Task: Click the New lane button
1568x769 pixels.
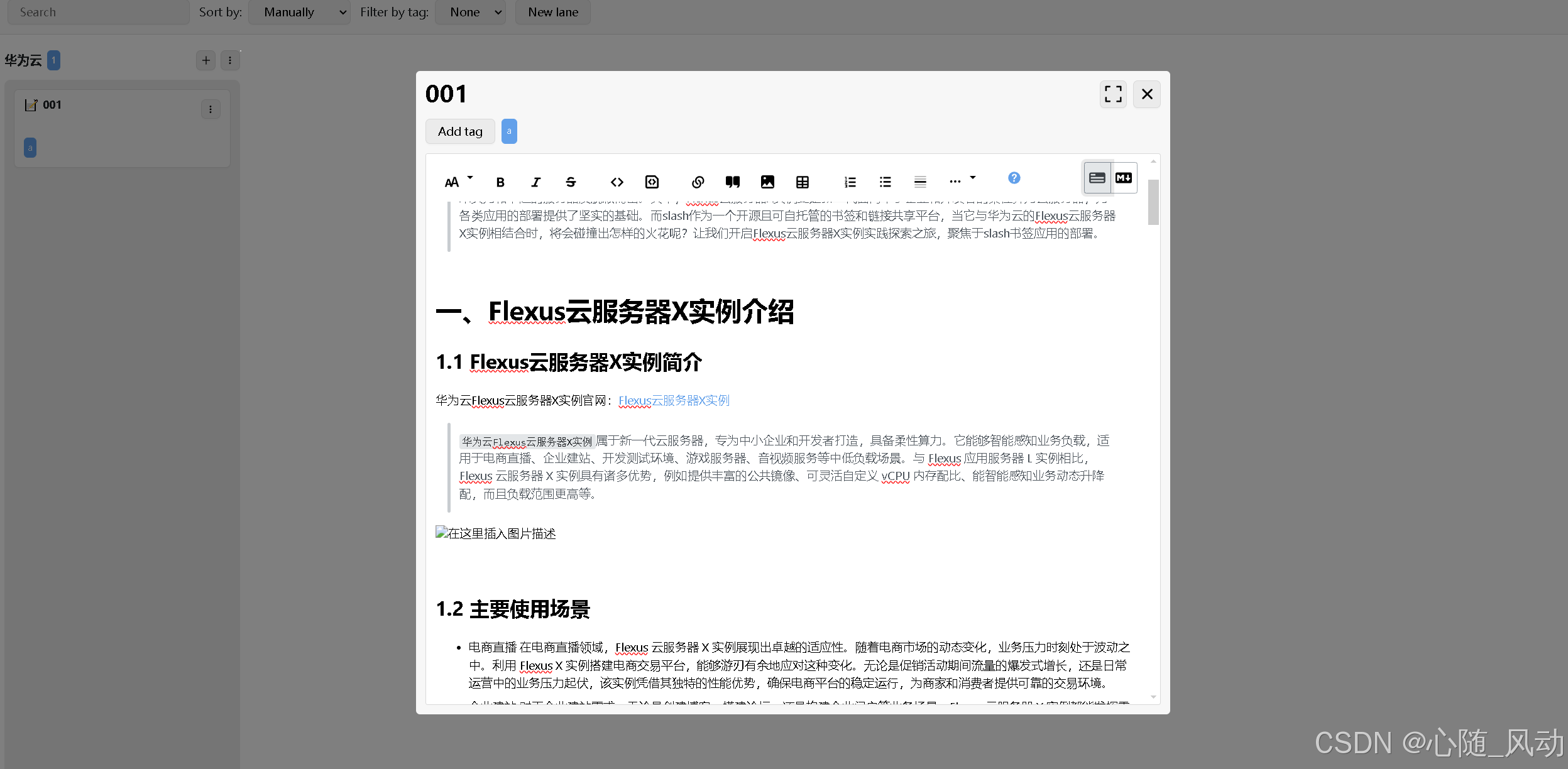Action: pyautogui.click(x=552, y=12)
